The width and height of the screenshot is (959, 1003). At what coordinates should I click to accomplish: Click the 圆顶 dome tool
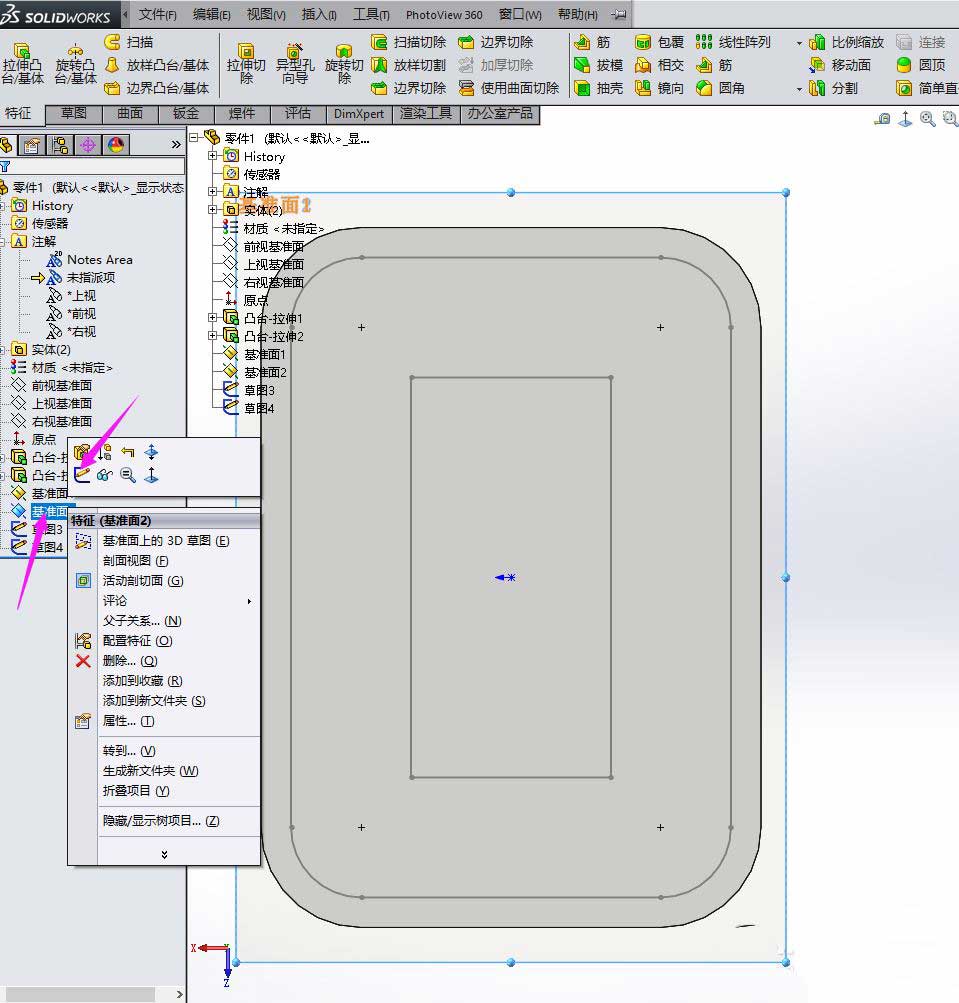tap(921, 65)
